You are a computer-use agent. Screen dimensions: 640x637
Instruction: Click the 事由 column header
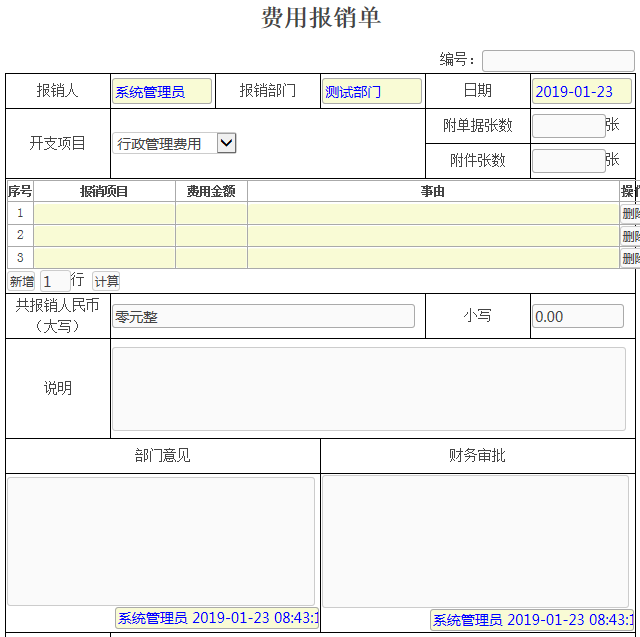click(433, 191)
